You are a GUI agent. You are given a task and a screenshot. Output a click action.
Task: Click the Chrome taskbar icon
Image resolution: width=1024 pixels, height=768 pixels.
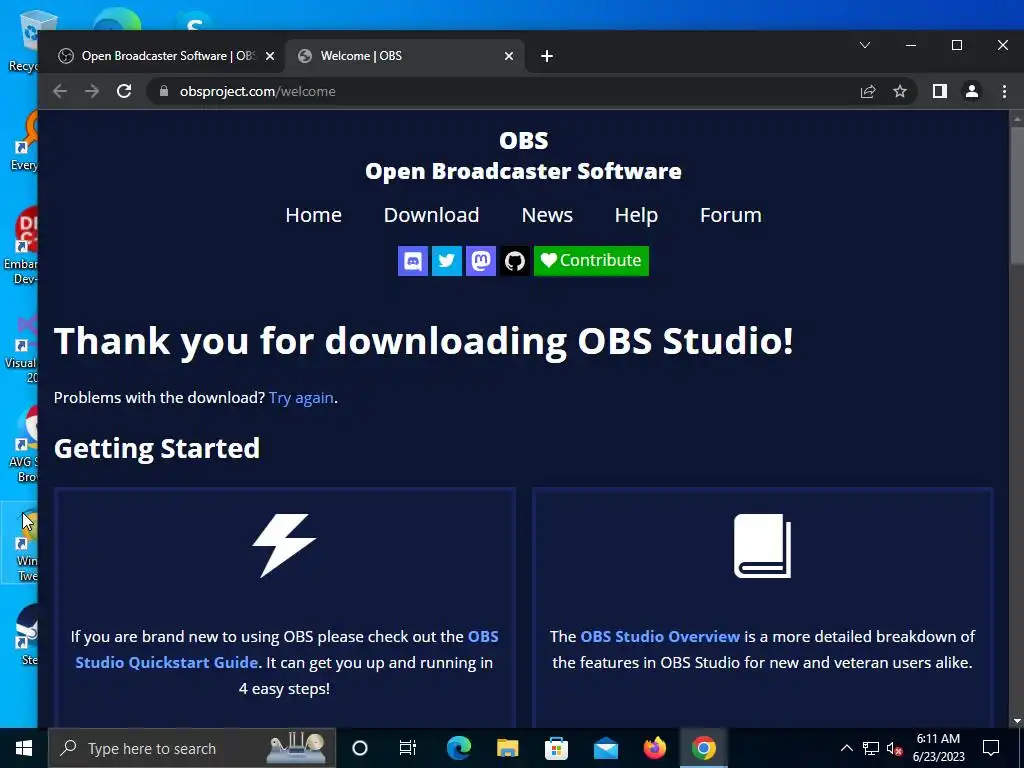click(x=703, y=748)
